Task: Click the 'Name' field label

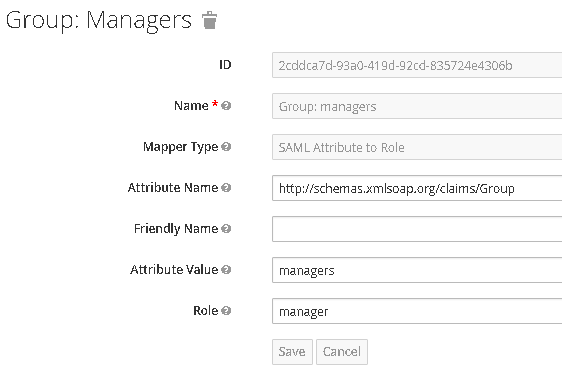Action: pyautogui.click(x=191, y=106)
